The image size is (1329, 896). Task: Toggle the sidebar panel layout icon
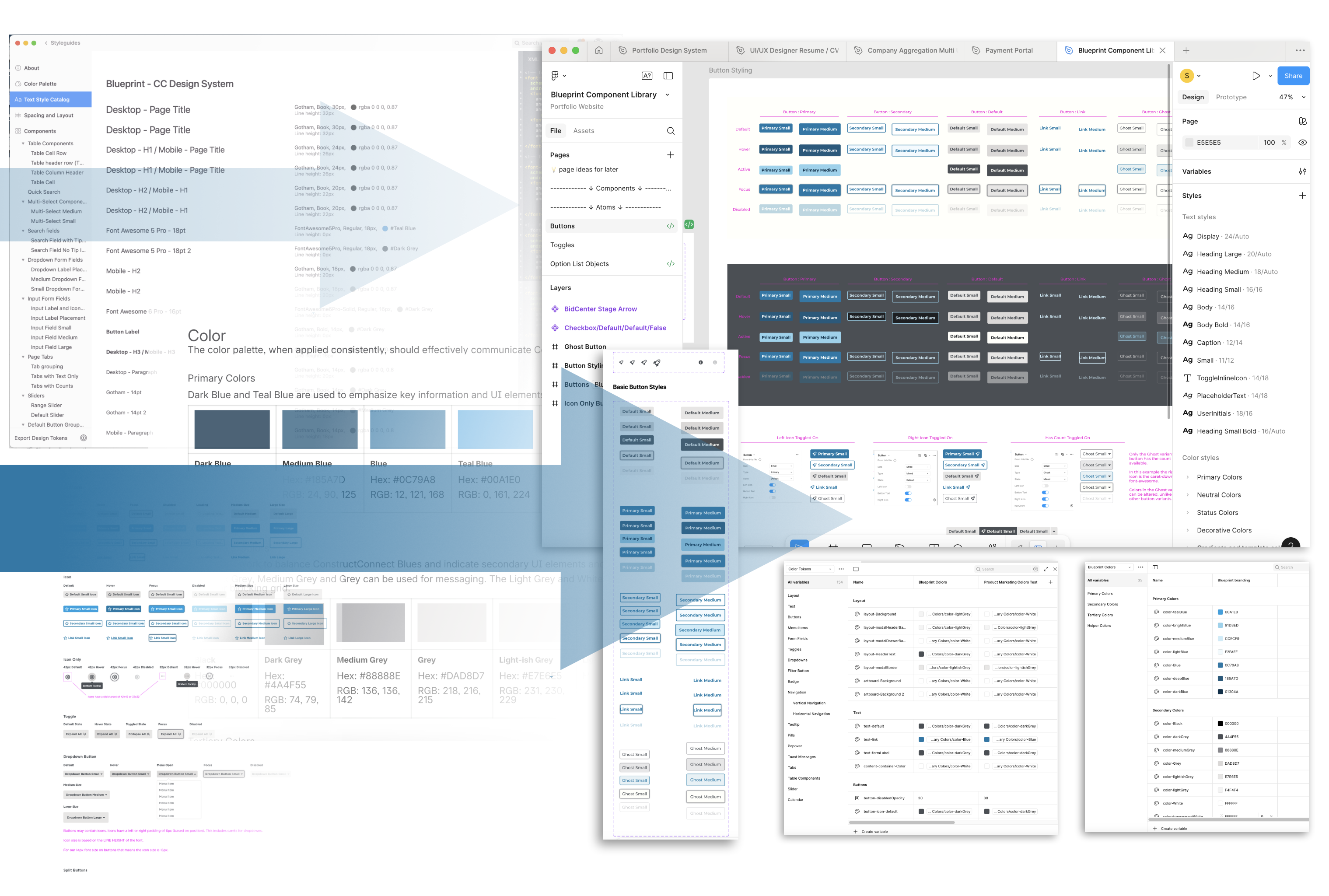[668, 75]
